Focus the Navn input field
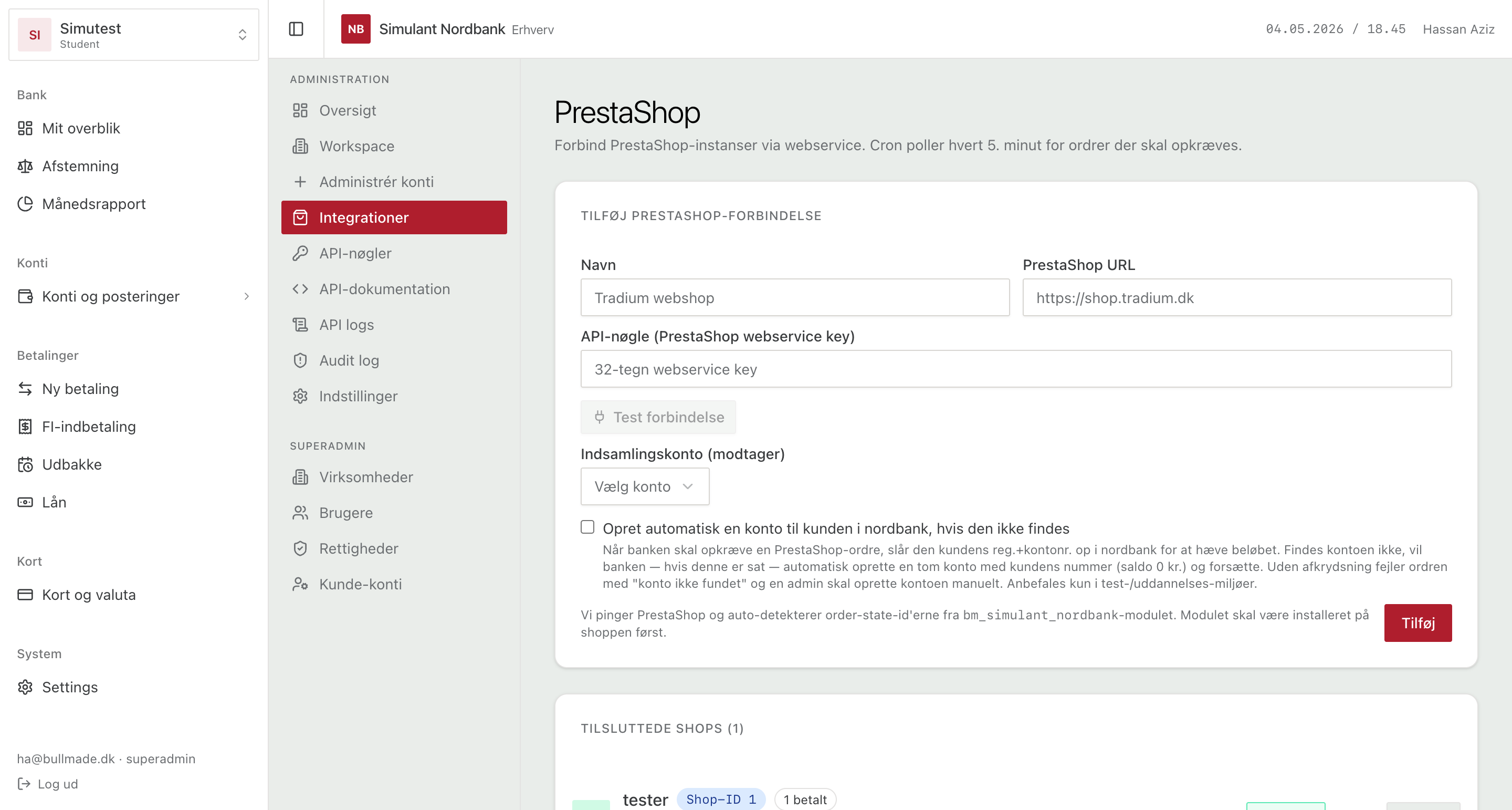This screenshot has width=1512, height=810. [795, 297]
